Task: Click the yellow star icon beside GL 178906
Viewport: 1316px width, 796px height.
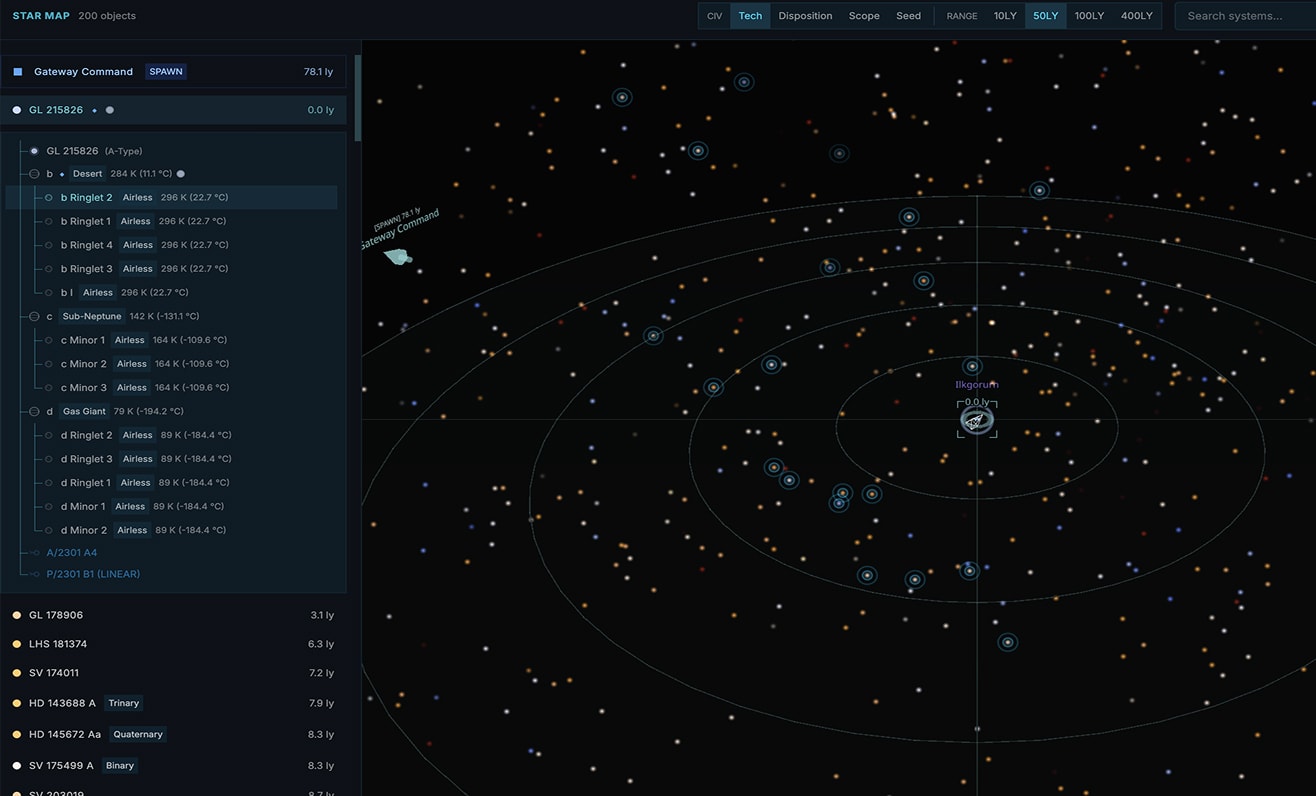Action: point(16,616)
